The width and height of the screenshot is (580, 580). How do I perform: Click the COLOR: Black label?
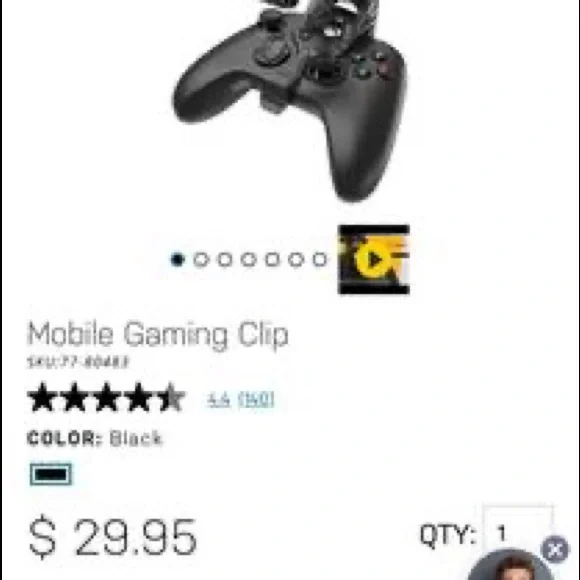pyautogui.click(x=95, y=438)
